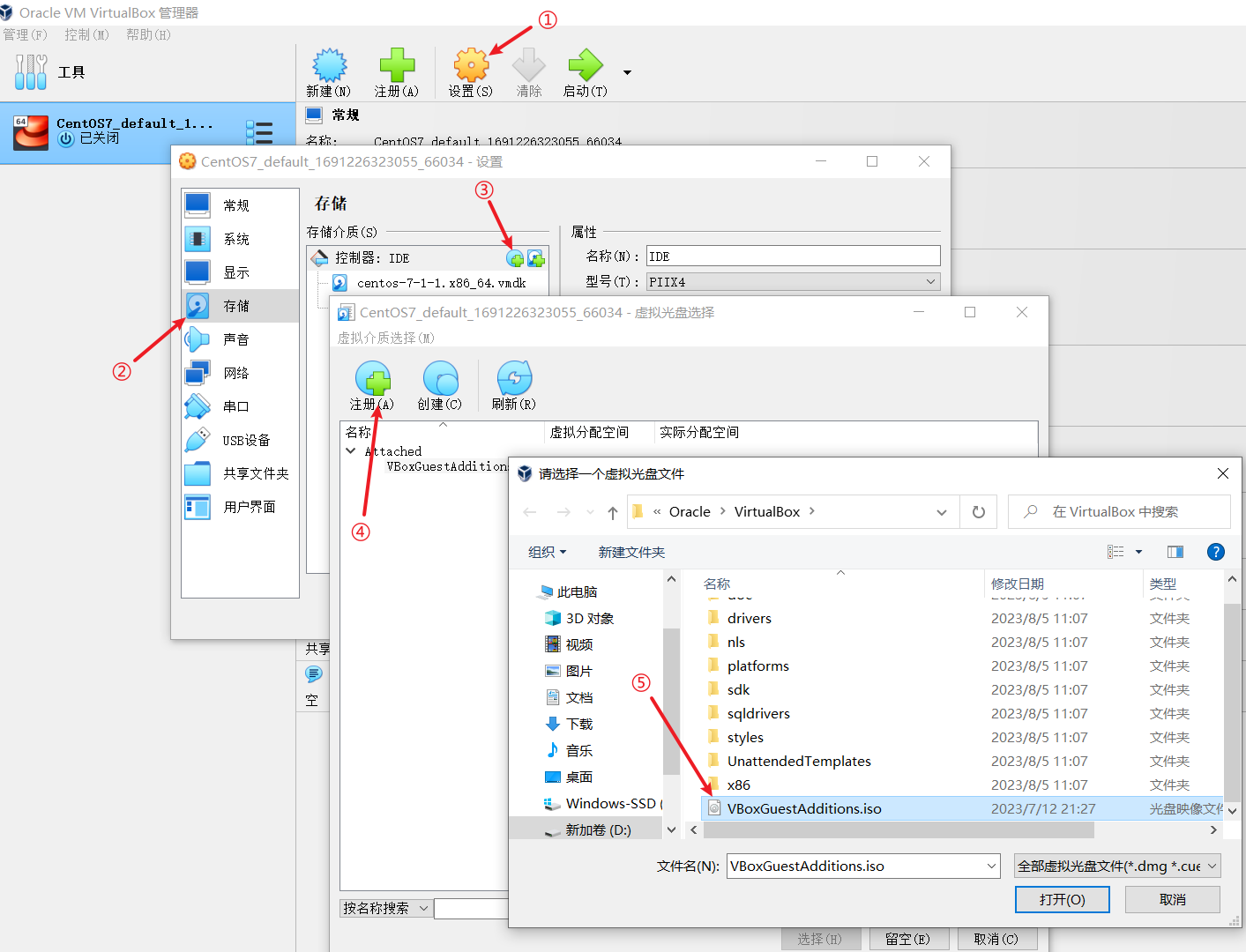
Task: Click the 选择(H) button in disk selector
Action: click(x=820, y=939)
